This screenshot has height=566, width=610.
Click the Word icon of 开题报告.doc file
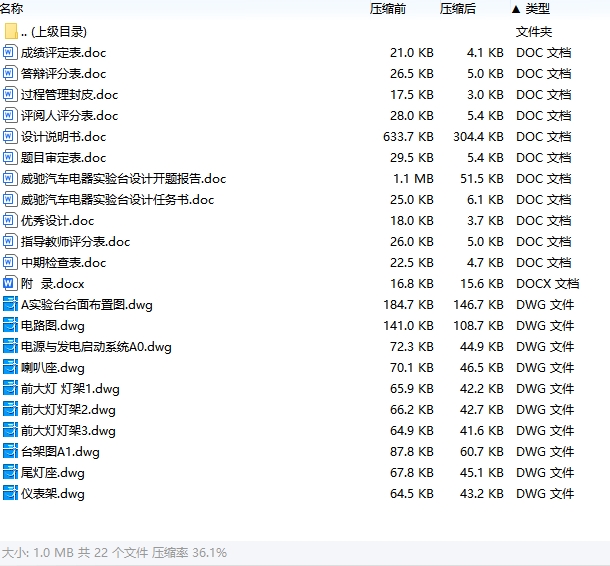pyautogui.click(x=10, y=179)
